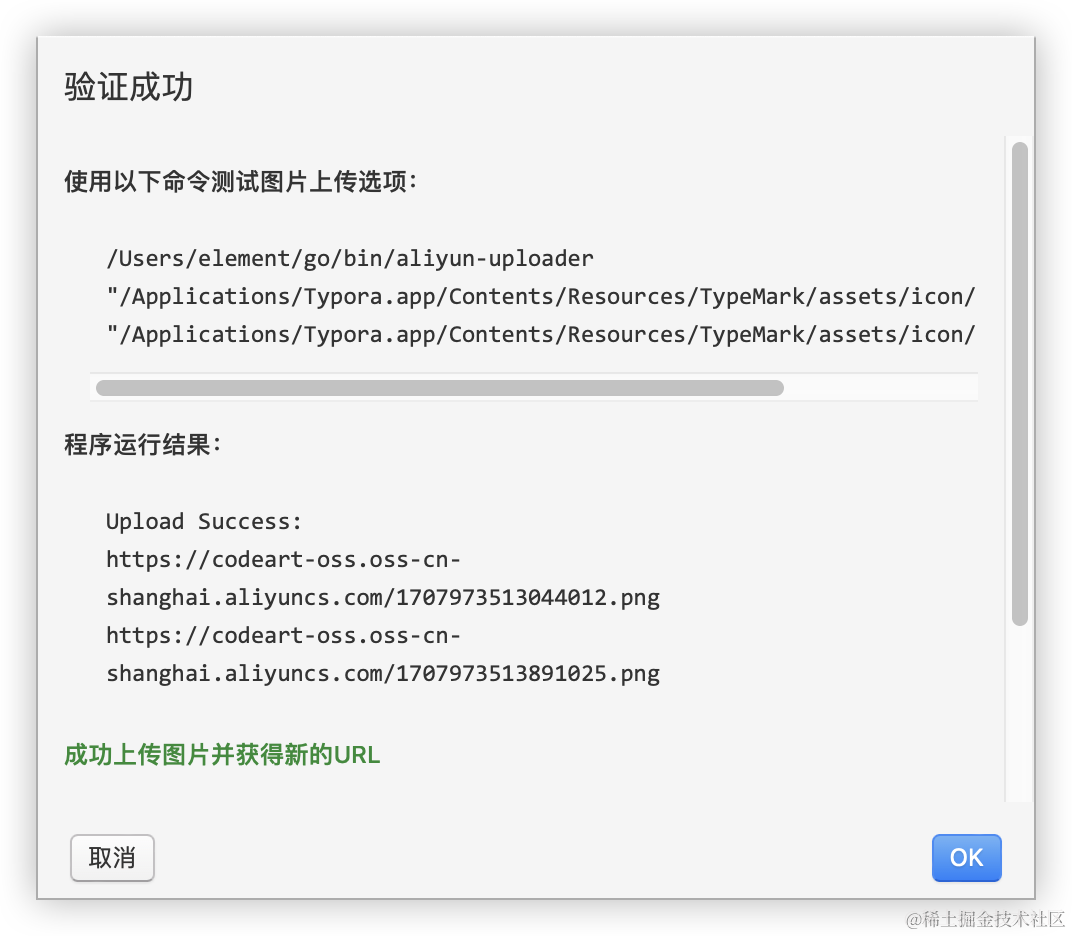Click the 取消 cancel button
This screenshot has height=936, width=1072.
coord(112,857)
